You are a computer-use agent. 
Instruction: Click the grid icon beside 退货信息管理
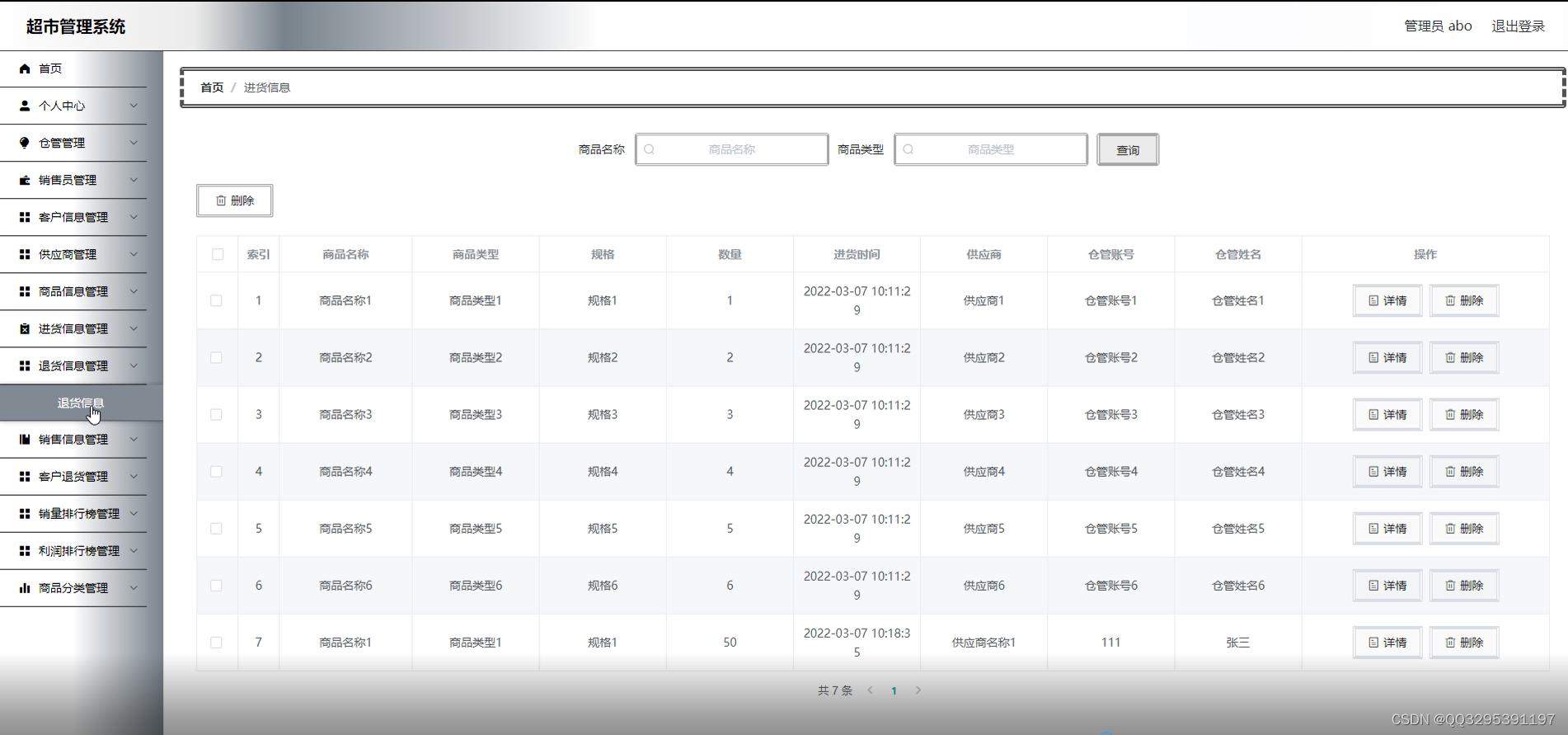(25, 365)
